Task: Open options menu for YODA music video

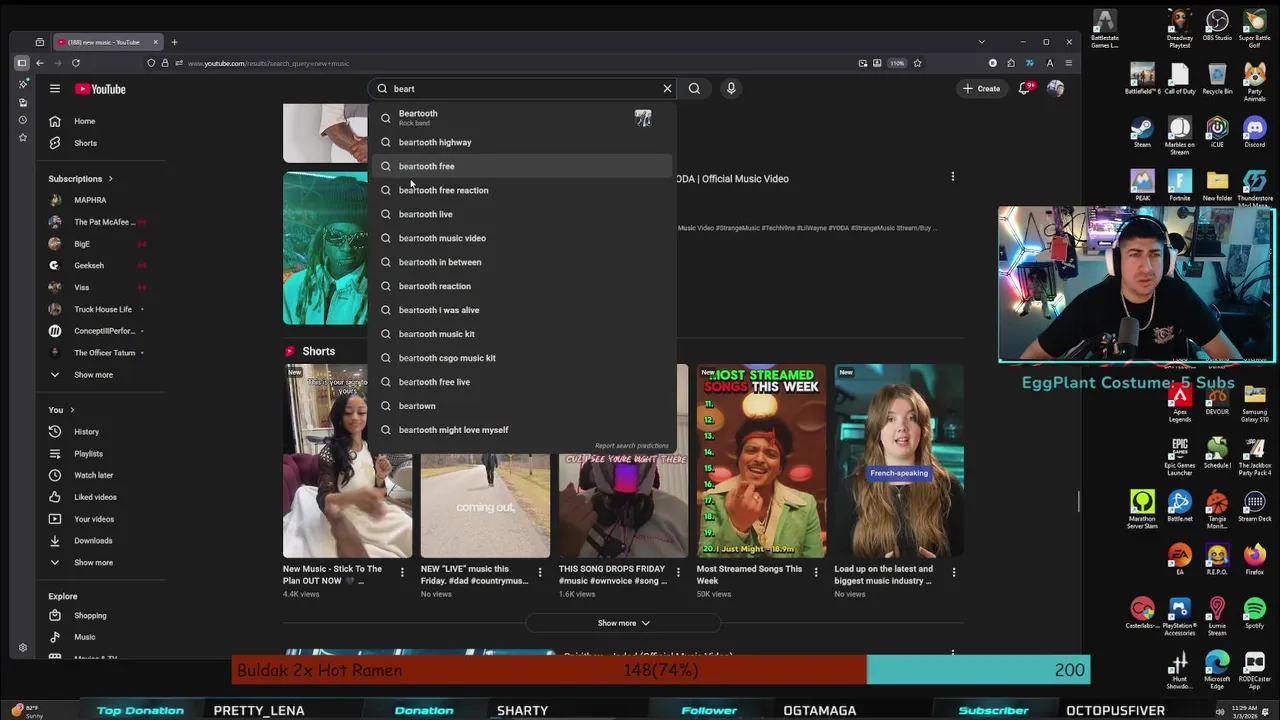Action: [x=952, y=177]
